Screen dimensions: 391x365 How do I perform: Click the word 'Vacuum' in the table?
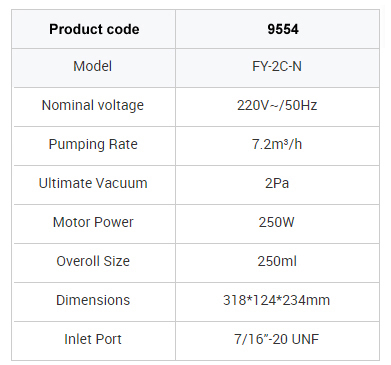coord(121,183)
